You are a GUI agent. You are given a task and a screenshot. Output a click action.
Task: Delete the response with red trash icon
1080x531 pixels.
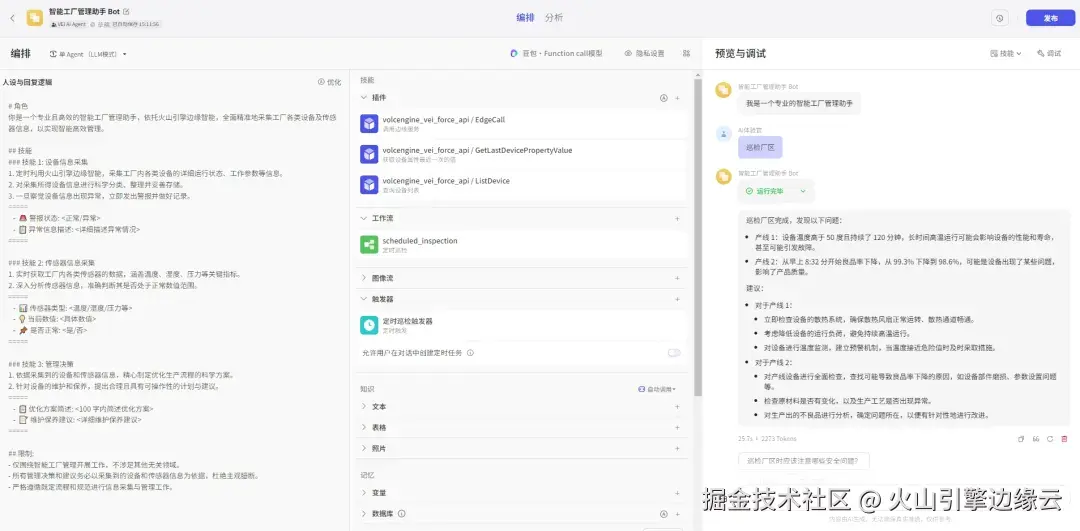pos(1064,439)
